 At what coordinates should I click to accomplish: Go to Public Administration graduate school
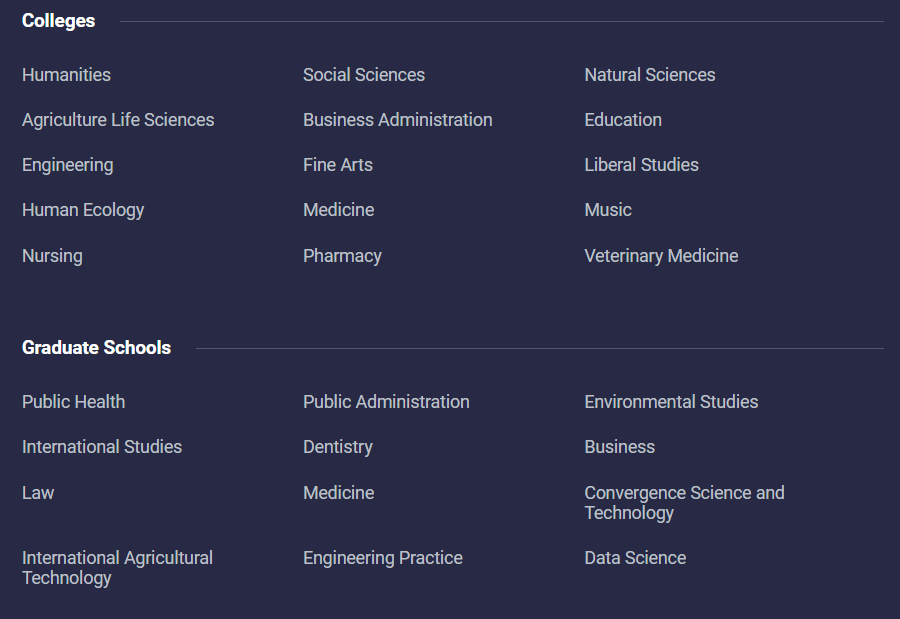point(386,401)
